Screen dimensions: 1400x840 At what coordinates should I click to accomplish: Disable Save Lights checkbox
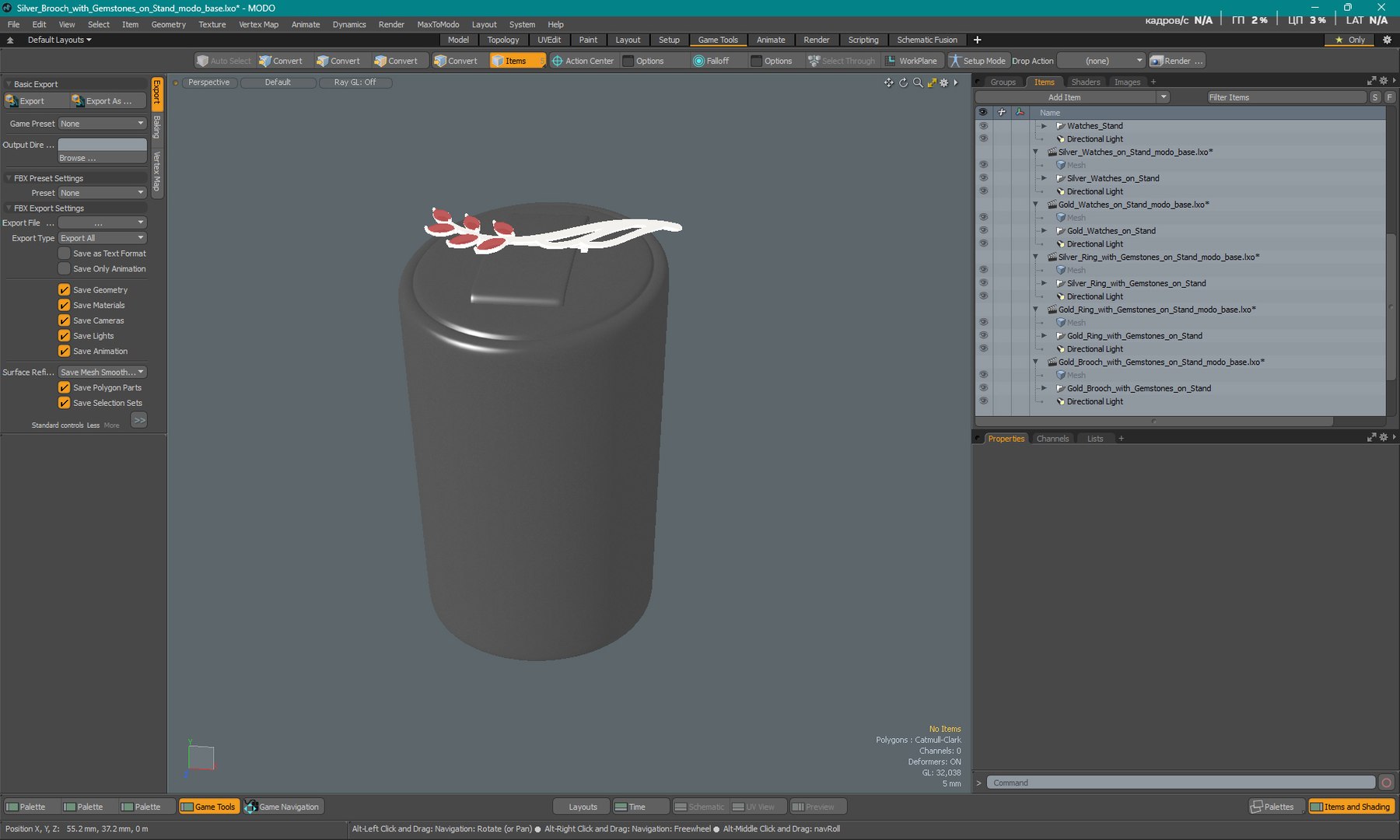(x=65, y=336)
